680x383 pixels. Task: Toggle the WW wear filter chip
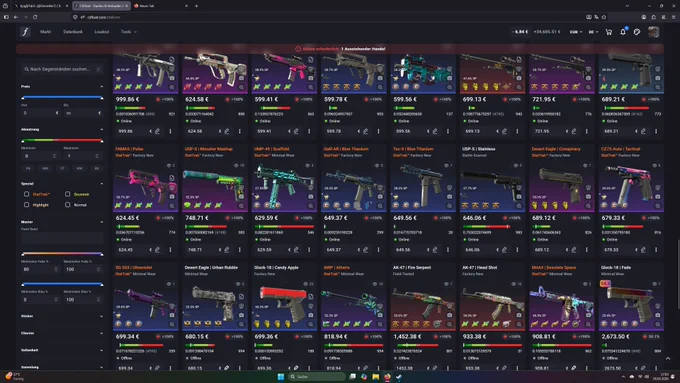[79, 168]
